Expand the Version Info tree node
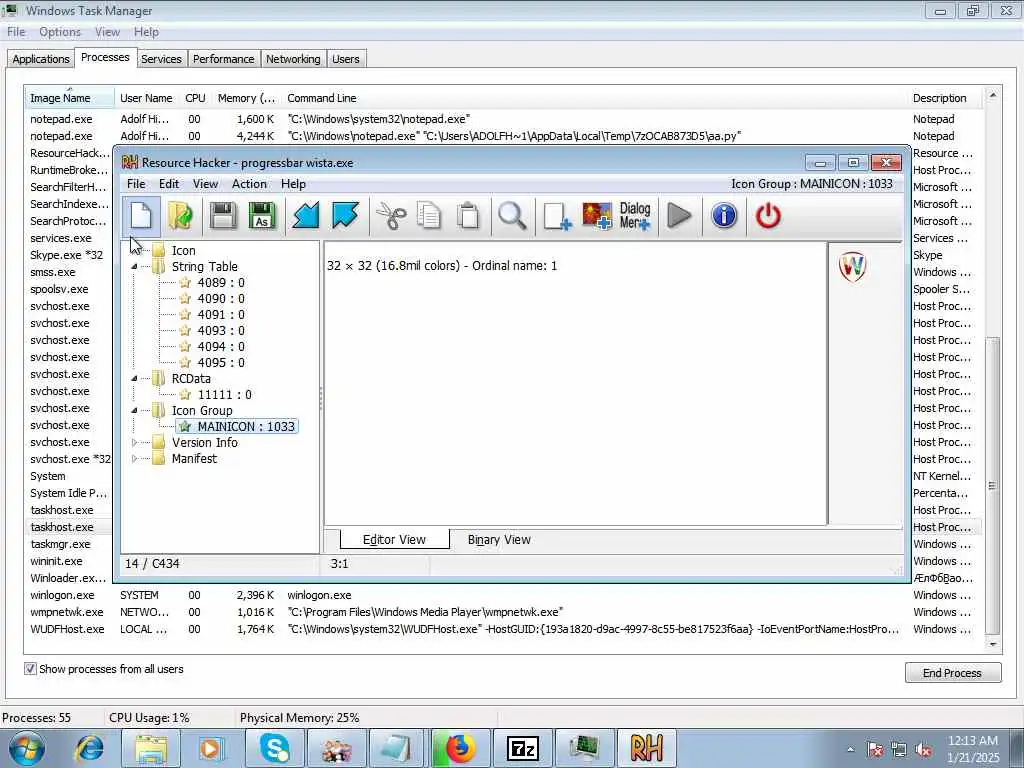The image size is (1024, 768). coord(134,443)
